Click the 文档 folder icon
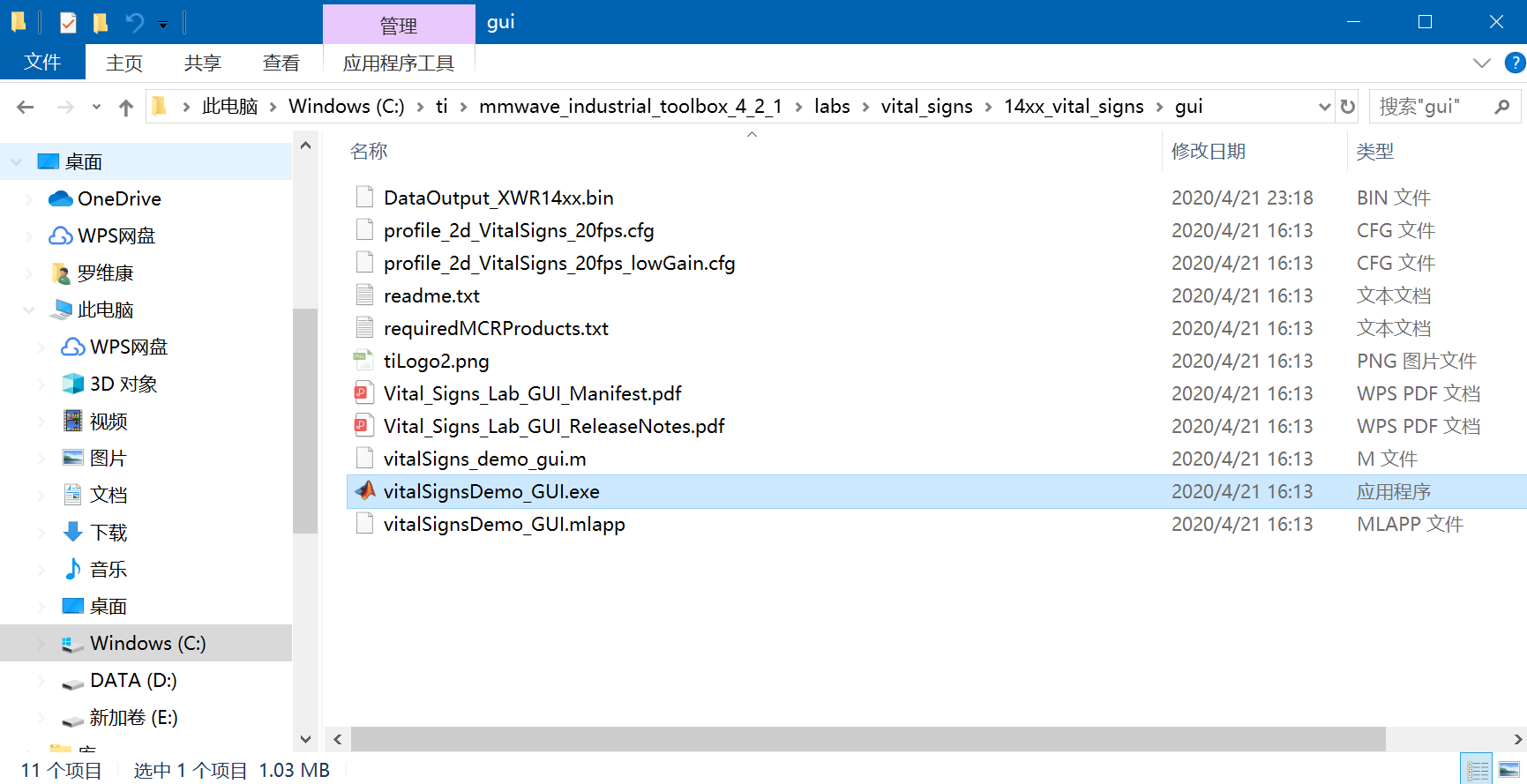The width and height of the screenshot is (1527, 784). click(73, 495)
